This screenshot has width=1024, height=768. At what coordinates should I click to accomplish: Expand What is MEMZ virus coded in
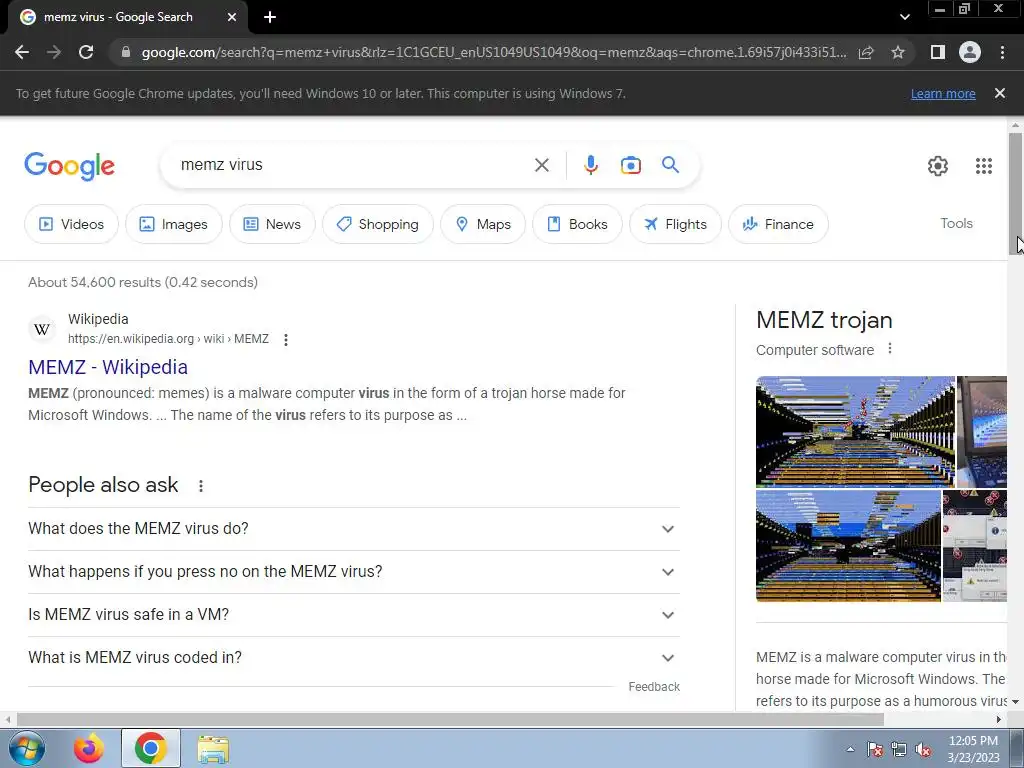point(353,658)
